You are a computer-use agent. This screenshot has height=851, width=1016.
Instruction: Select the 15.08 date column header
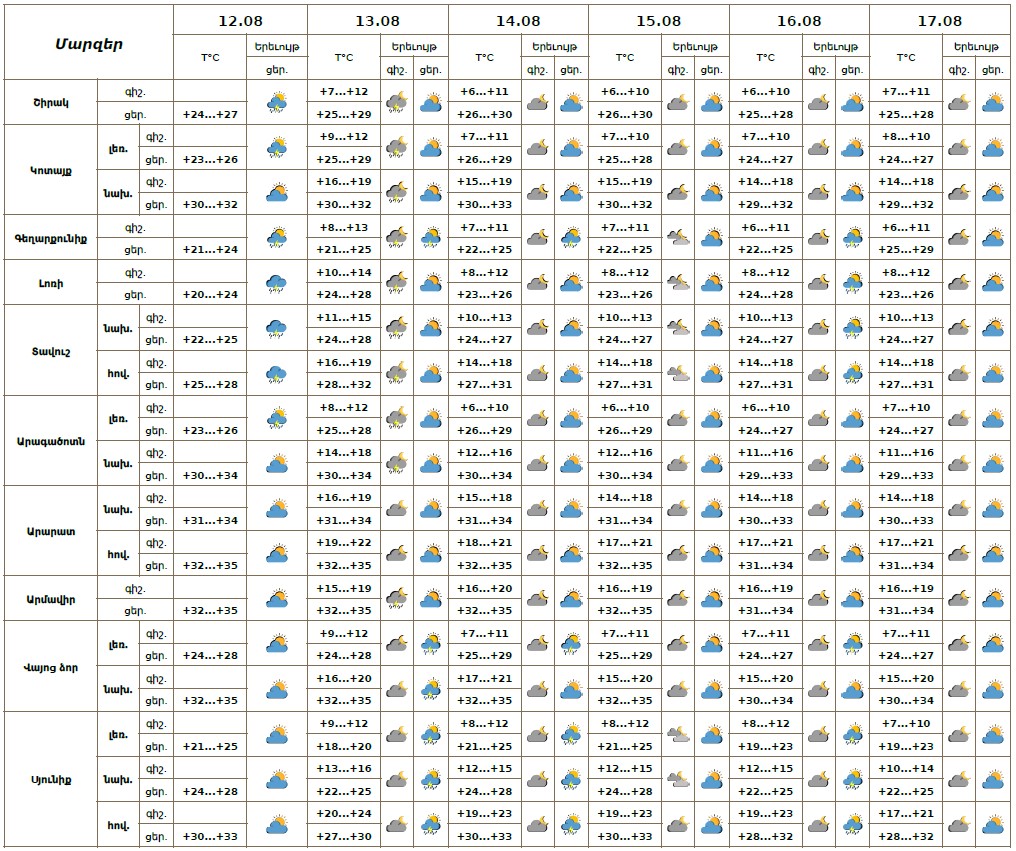click(658, 20)
